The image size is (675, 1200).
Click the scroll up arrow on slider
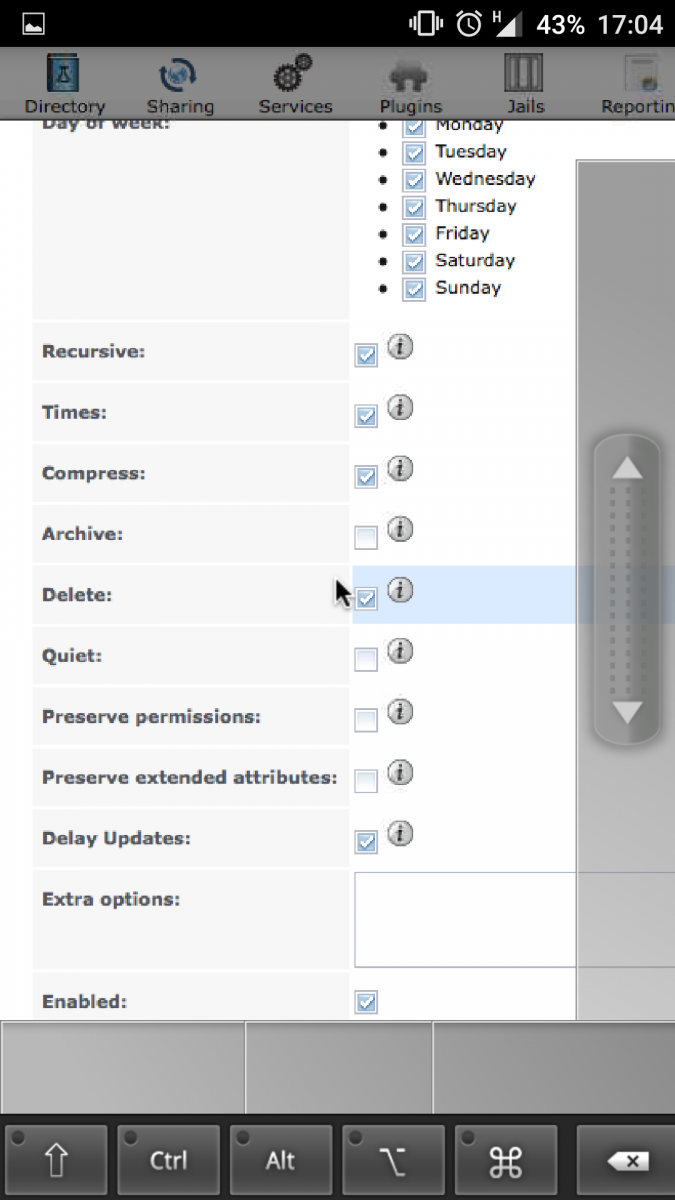pyautogui.click(x=627, y=468)
